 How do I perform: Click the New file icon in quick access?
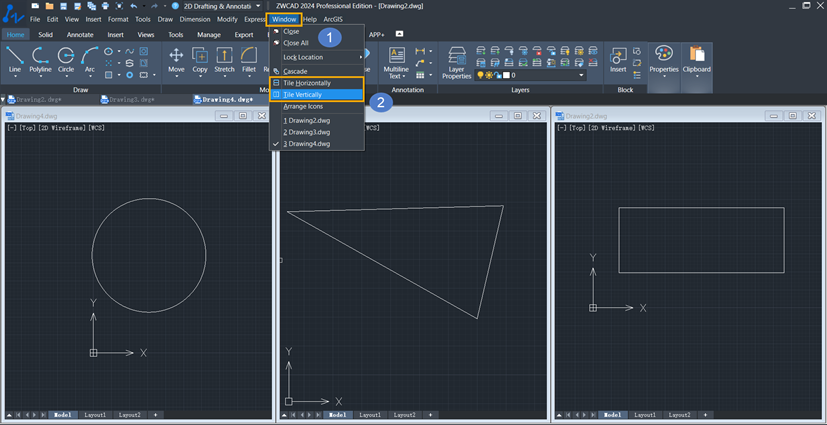pyautogui.click(x=35, y=6)
